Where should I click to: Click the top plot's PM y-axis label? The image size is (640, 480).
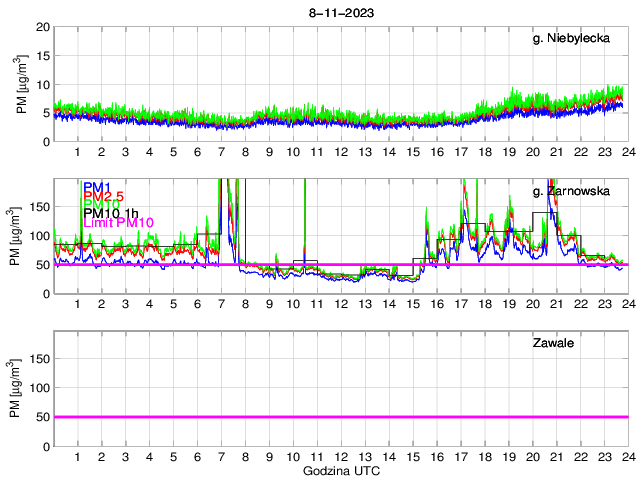[22, 85]
